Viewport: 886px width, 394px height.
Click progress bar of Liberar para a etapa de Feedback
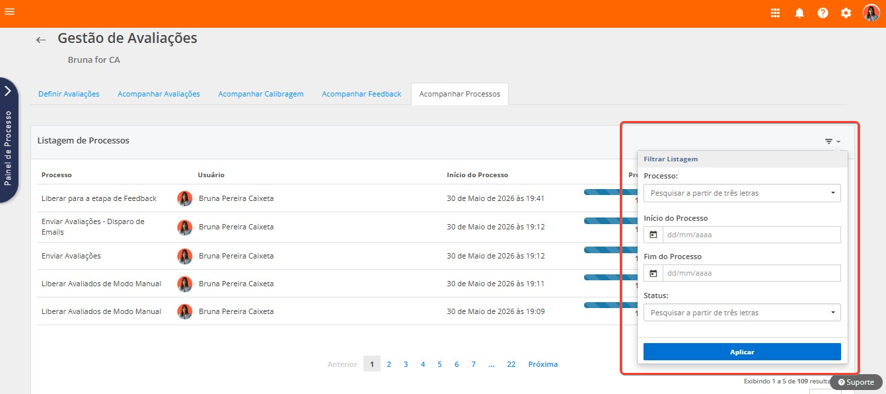[x=610, y=193]
